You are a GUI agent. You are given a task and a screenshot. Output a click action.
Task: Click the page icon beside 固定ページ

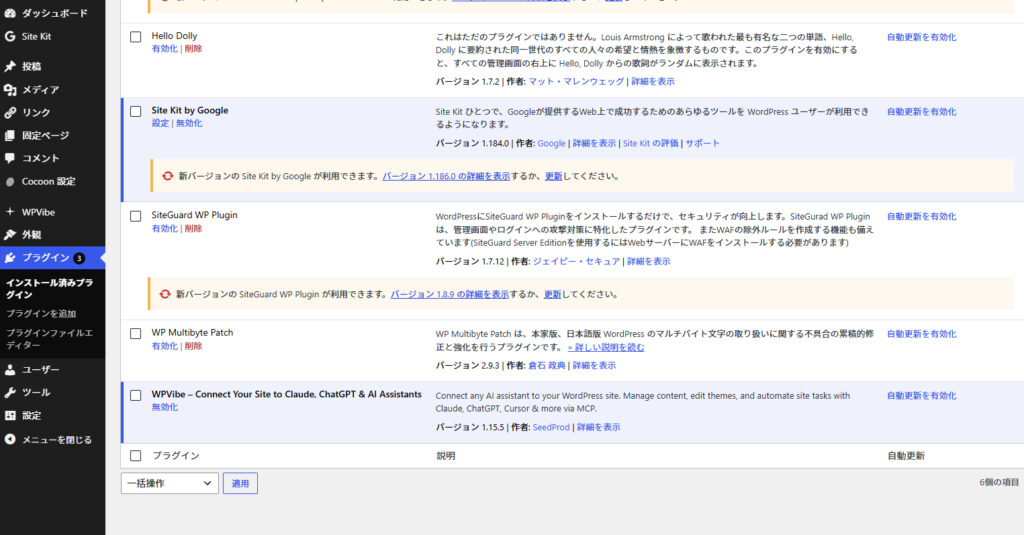10,135
